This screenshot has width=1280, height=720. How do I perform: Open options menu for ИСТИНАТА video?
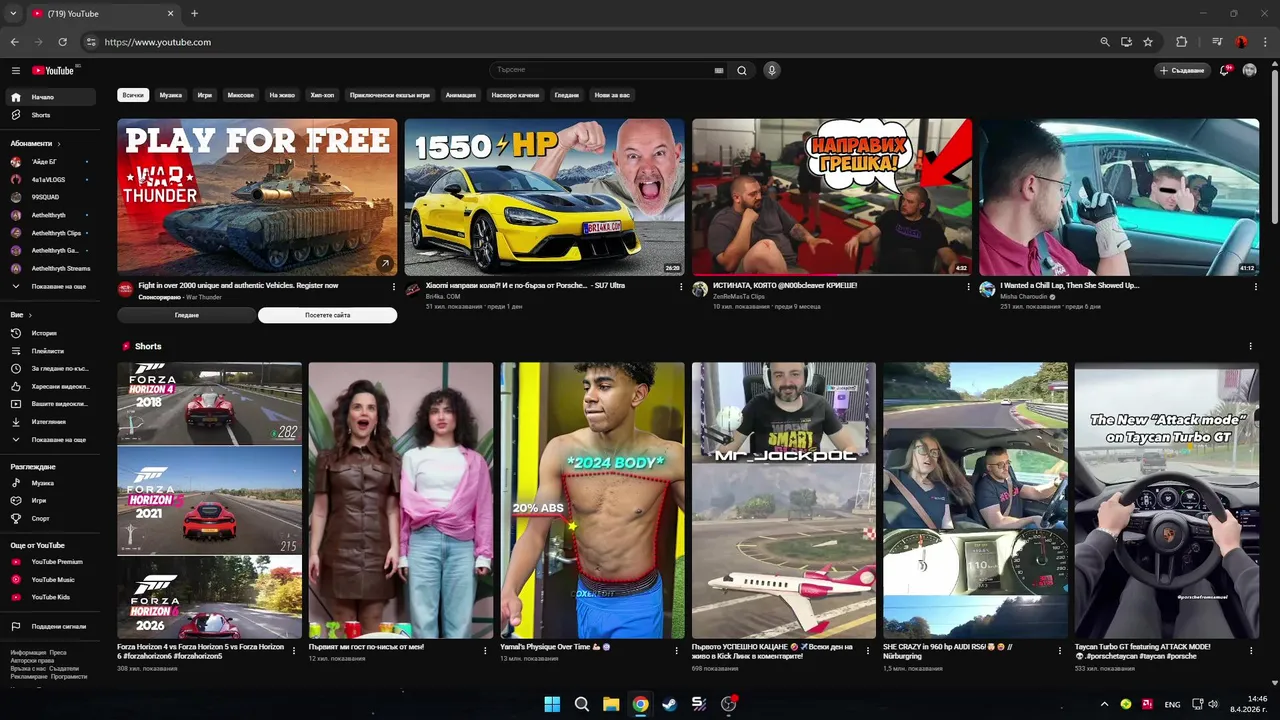tap(968, 287)
